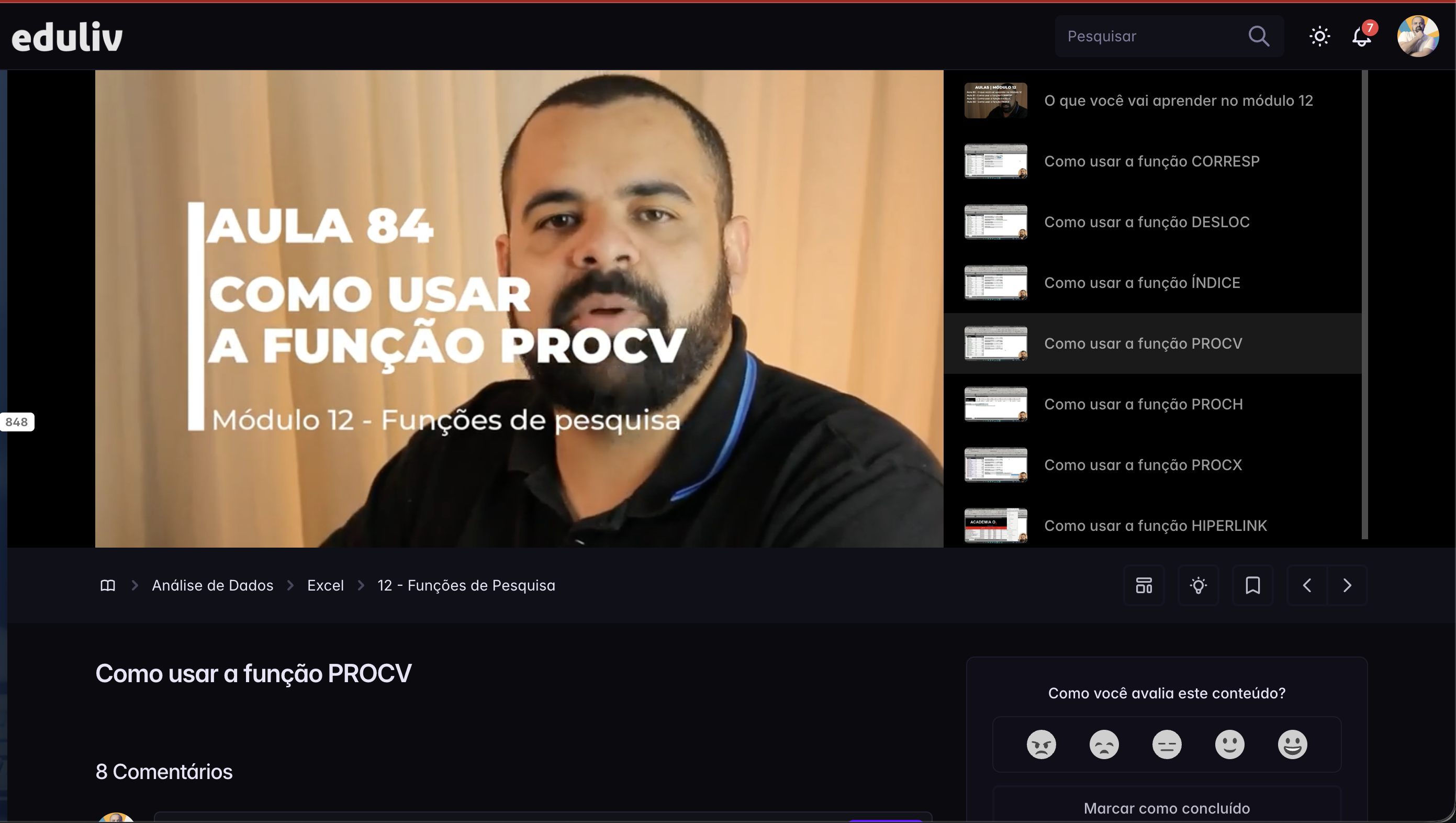
Task: Open the notifications bell
Action: 1362,36
